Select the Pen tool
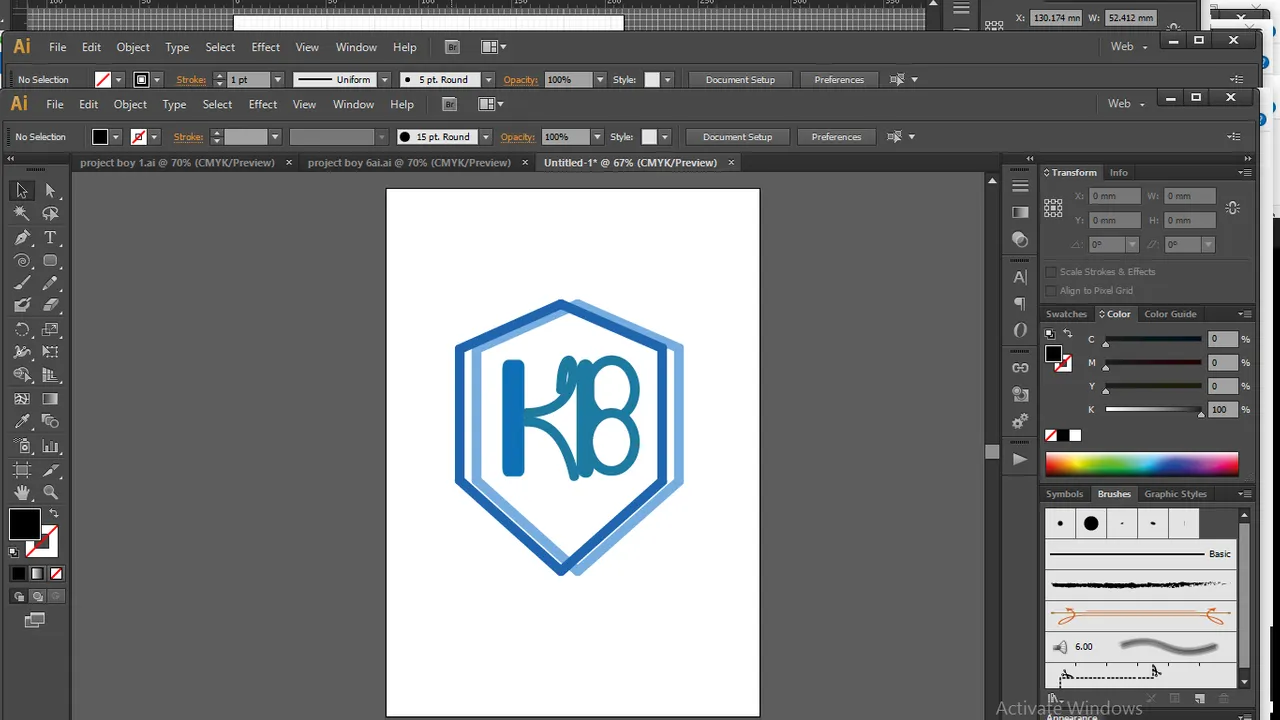Viewport: 1280px width, 720px height. pyautogui.click(x=22, y=238)
